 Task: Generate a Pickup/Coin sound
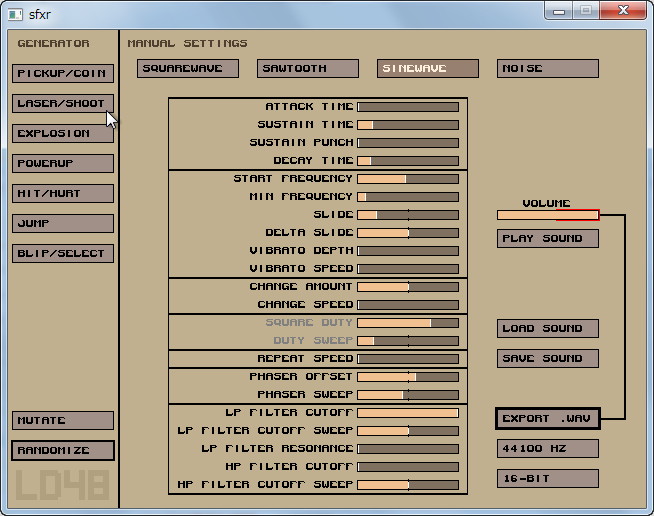[63, 73]
